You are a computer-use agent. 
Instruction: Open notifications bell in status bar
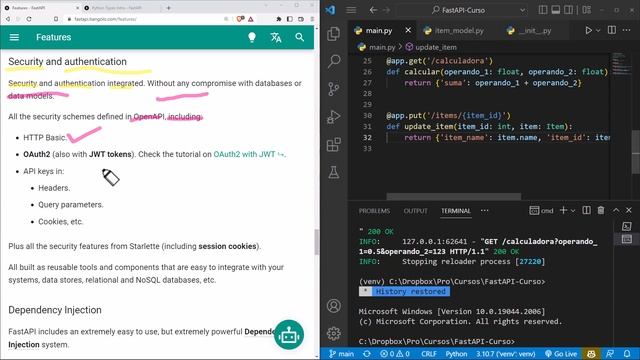(627, 353)
